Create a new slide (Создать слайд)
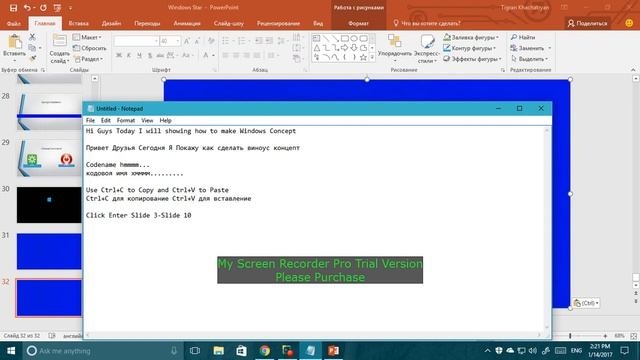Viewport: 640px width, 360px height. [x=60, y=49]
